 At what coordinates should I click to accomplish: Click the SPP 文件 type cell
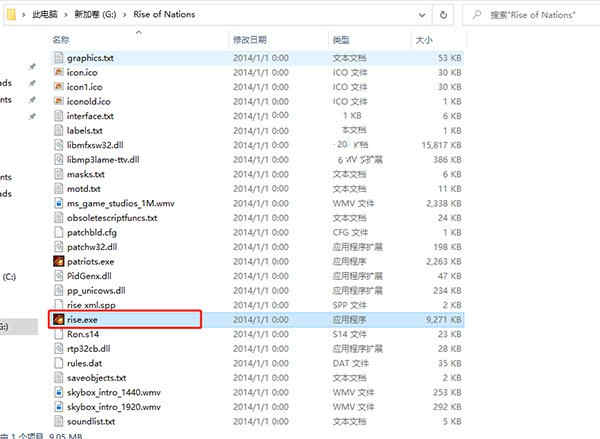point(350,305)
